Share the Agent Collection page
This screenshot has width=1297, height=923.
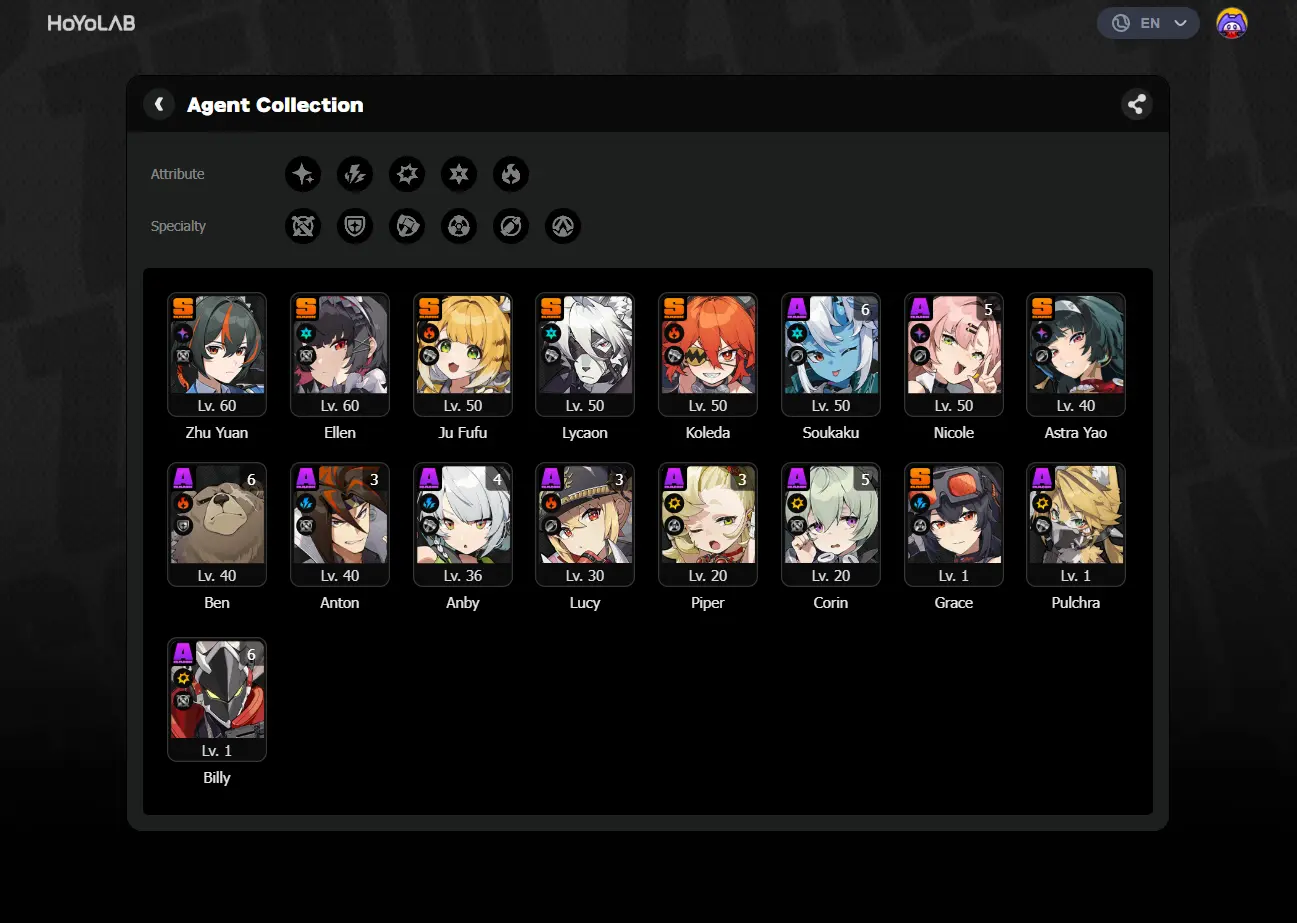(1136, 104)
